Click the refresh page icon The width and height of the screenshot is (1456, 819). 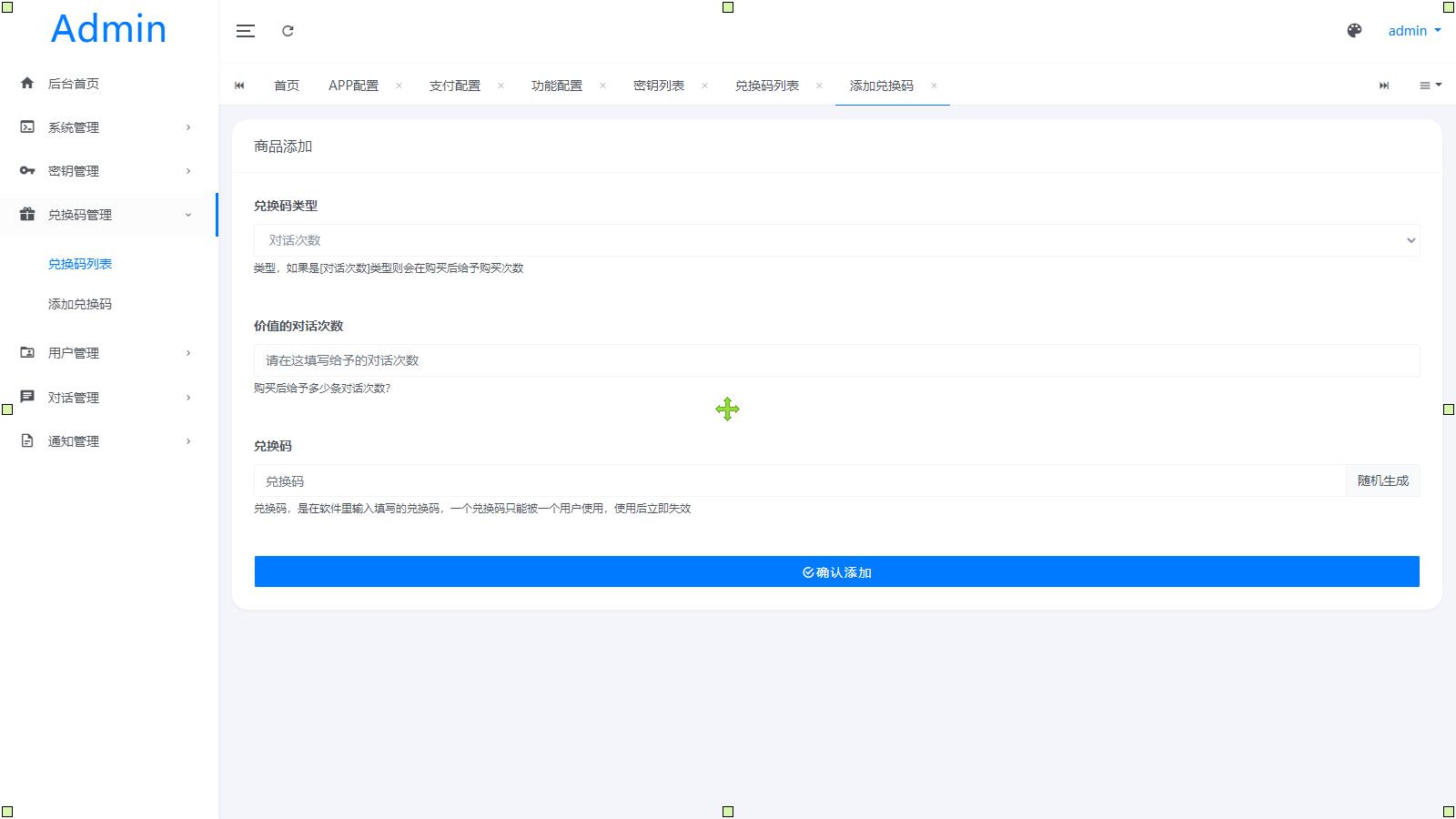click(288, 31)
